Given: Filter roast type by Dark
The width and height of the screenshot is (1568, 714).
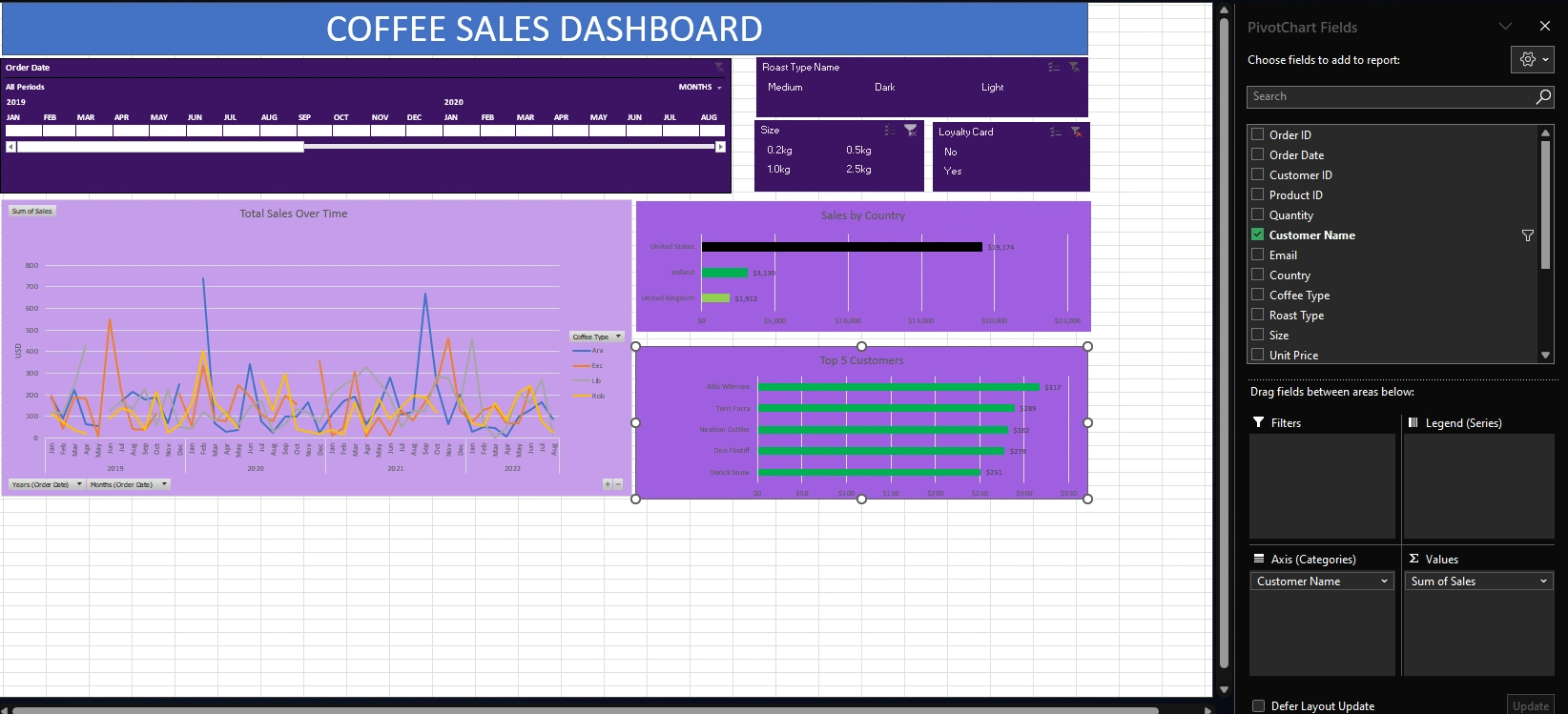Looking at the screenshot, I should tap(885, 87).
